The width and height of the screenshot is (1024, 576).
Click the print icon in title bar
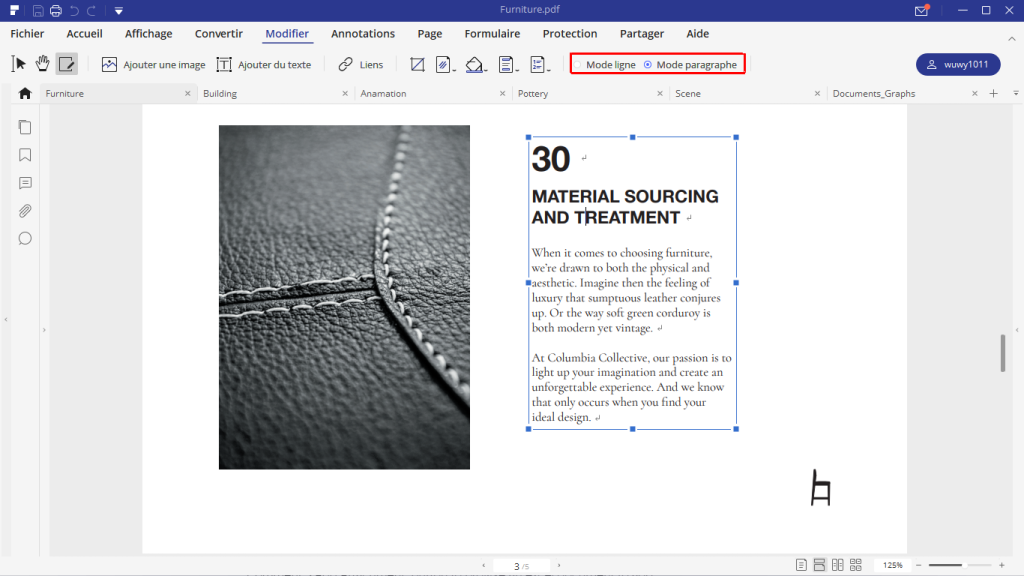point(56,10)
